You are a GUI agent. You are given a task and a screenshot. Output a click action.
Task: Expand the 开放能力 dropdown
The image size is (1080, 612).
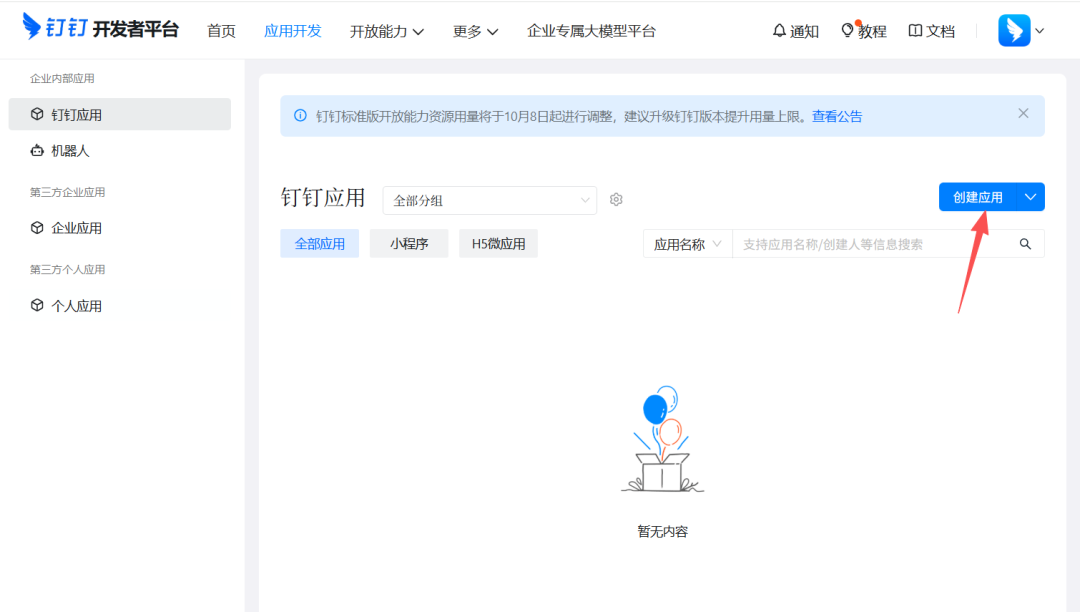click(387, 31)
